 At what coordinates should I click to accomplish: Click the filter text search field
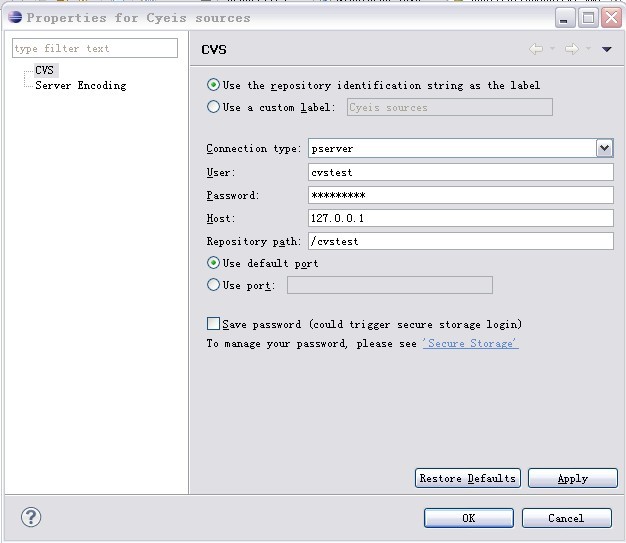point(94,48)
